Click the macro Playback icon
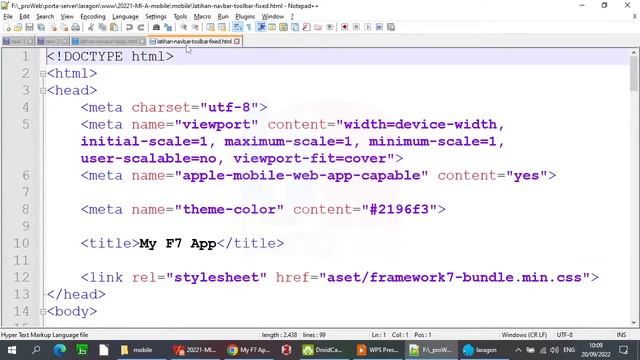This screenshot has width=640, height=360. (x=368, y=27)
